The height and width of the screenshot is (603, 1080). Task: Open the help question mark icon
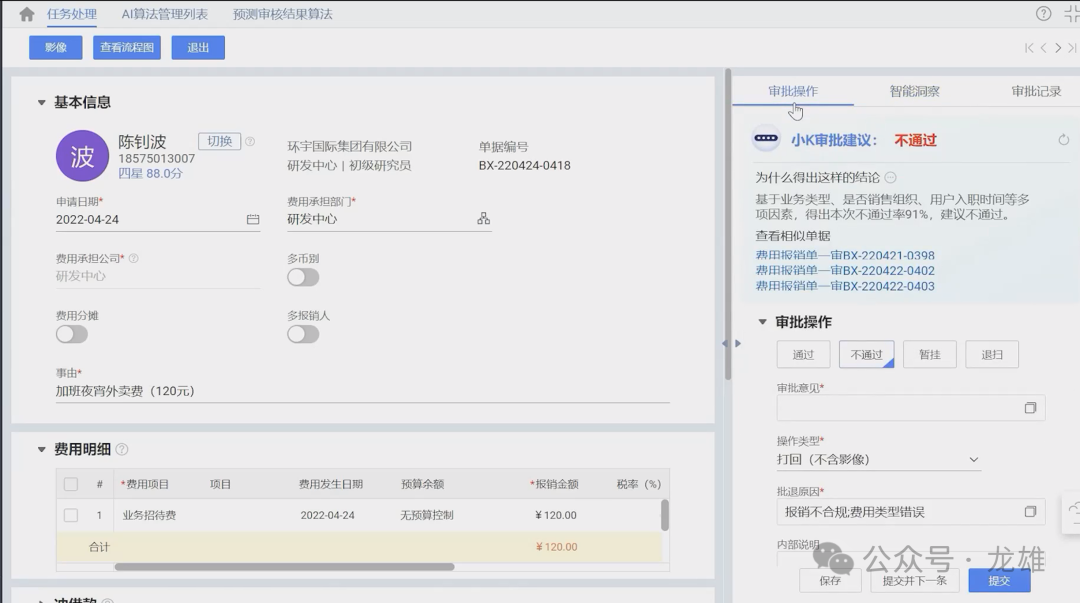1043,14
